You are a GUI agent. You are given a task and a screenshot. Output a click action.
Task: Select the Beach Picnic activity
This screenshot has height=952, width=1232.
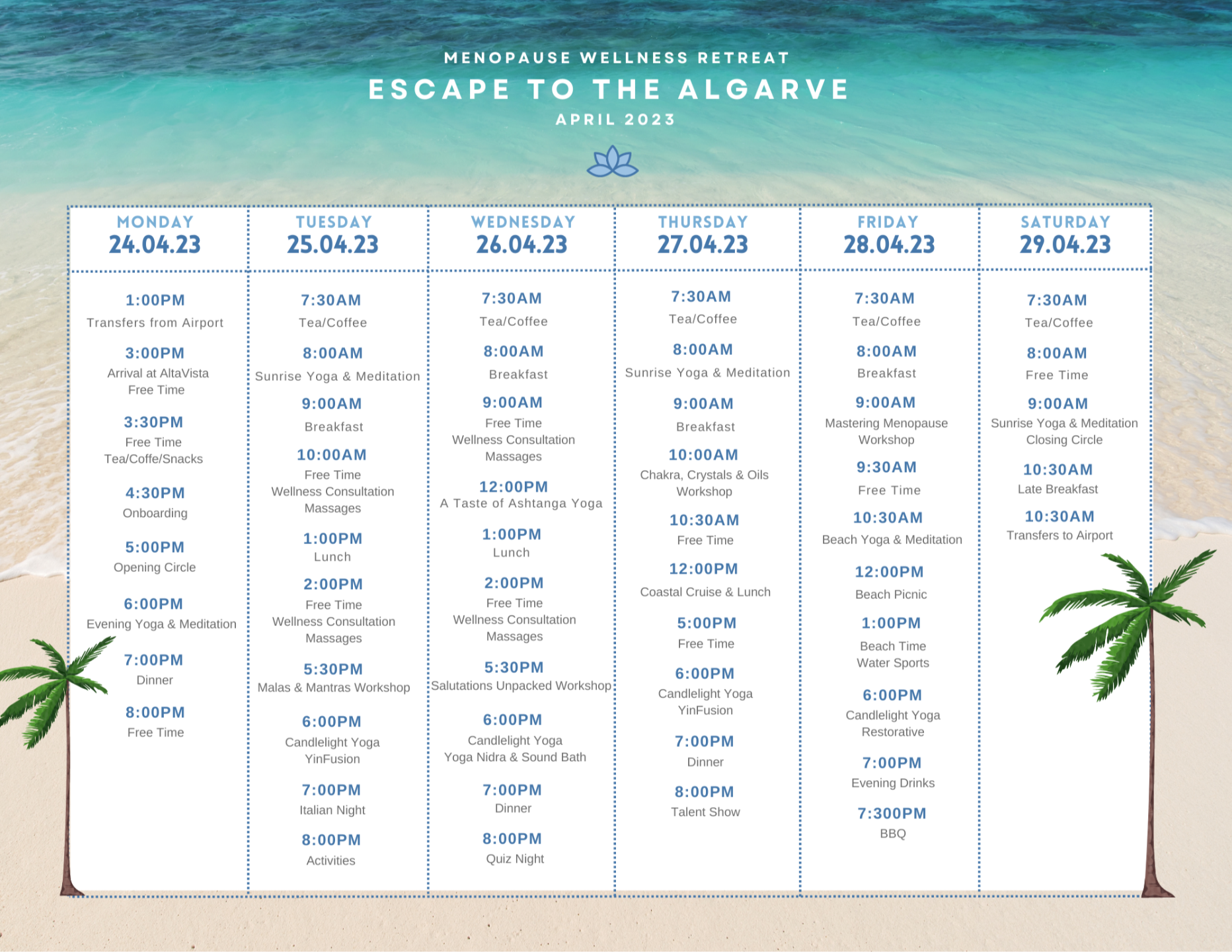coord(891,594)
